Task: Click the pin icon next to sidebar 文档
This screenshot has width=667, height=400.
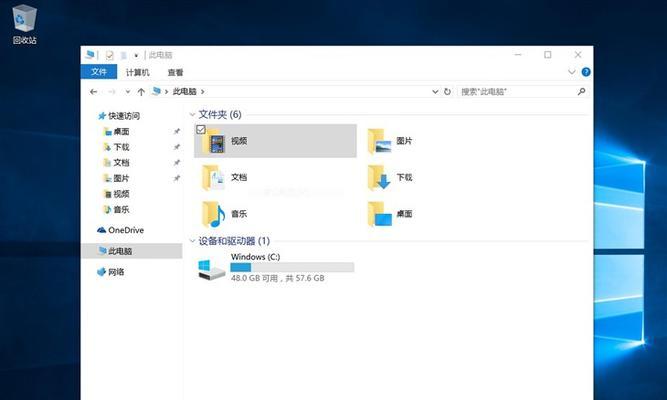Action: pos(177,163)
